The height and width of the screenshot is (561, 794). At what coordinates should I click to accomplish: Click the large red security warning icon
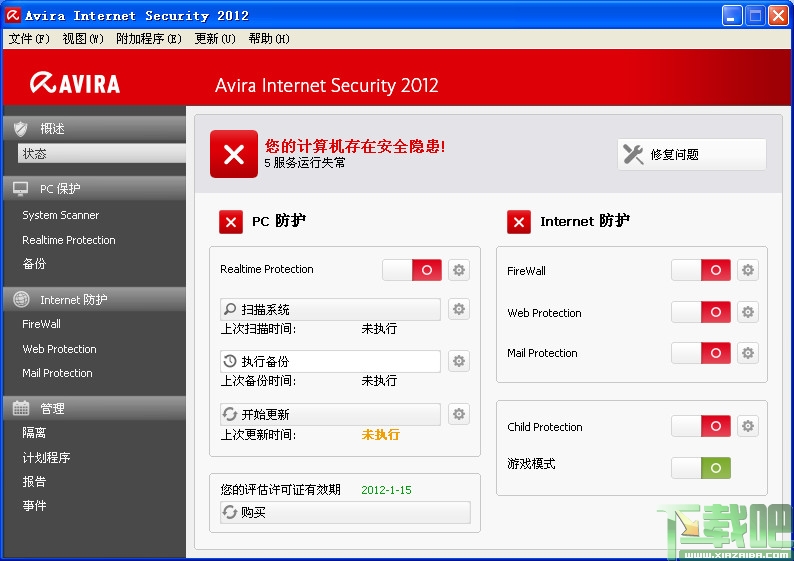tap(234, 154)
